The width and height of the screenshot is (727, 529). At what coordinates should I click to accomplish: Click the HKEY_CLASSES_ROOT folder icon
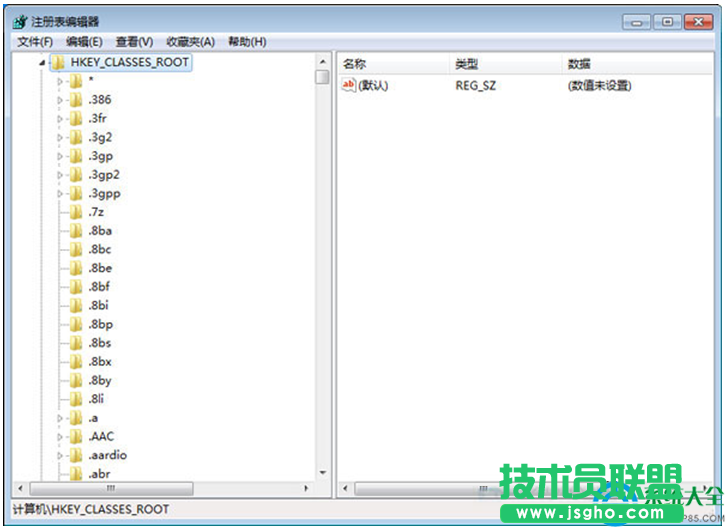tap(58, 62)
